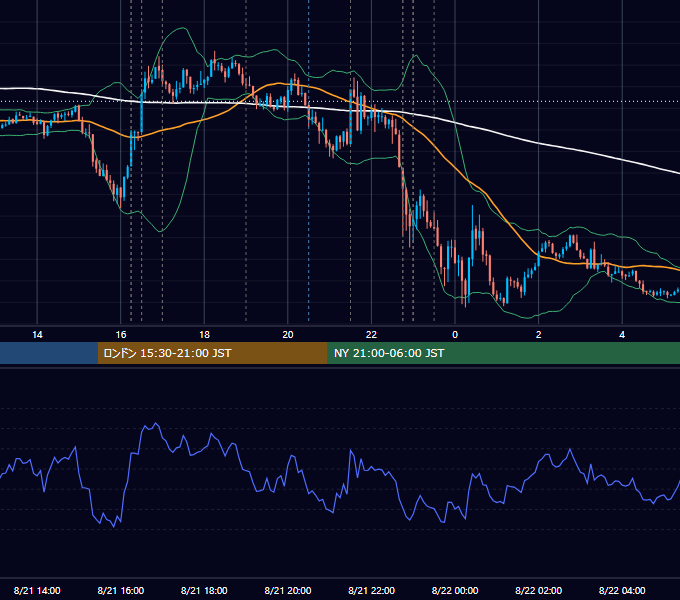
Task: Click the 8/22 00:00 date label
Action: pyautogui.click(x=455, y=590)
